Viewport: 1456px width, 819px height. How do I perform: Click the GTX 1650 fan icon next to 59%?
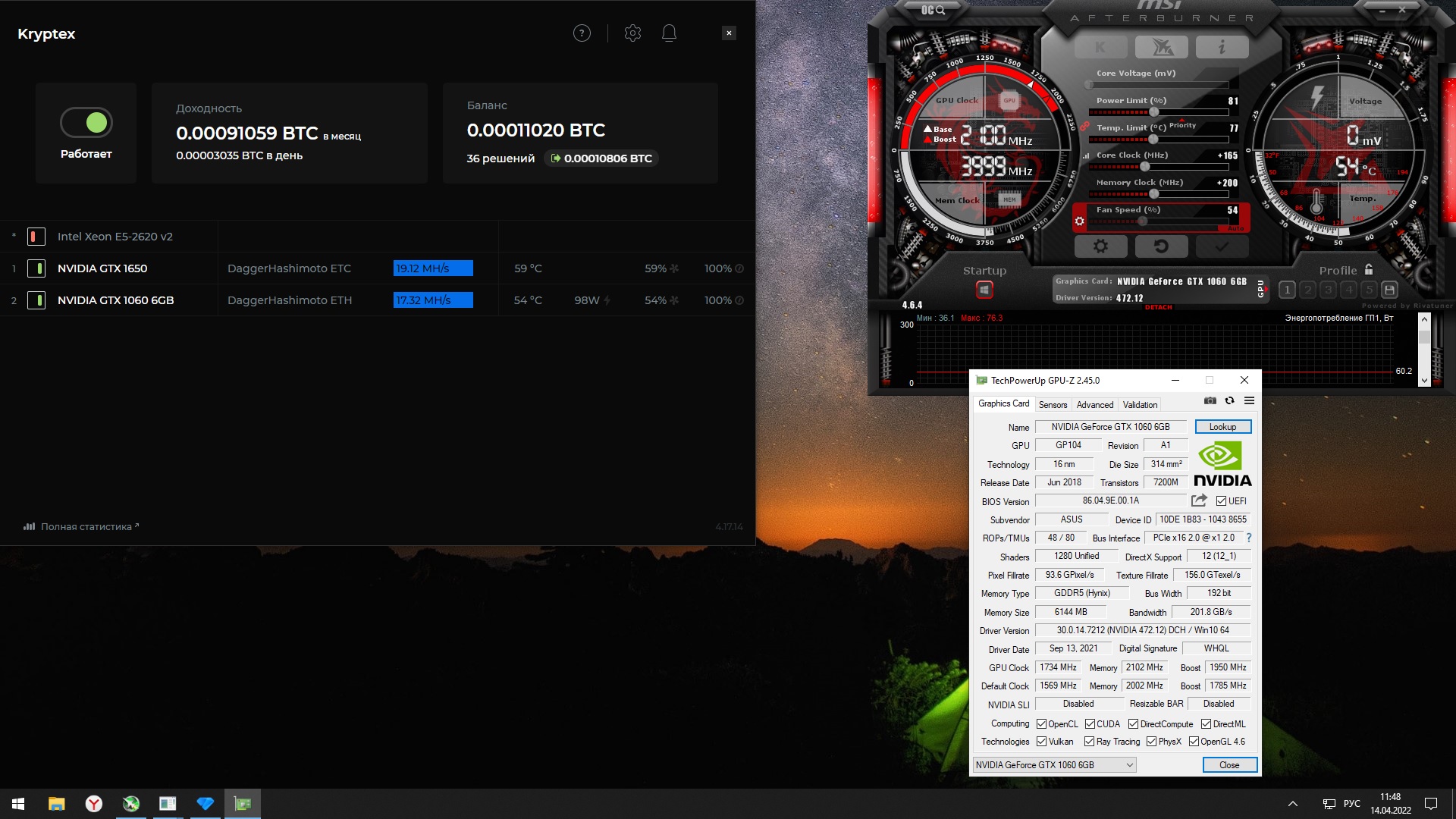[674, 268]
